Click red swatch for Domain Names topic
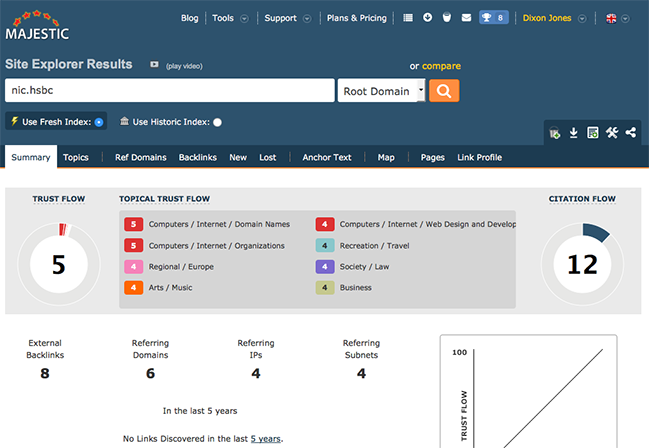This screenshot has width=649, height=448. click(133, 224)
